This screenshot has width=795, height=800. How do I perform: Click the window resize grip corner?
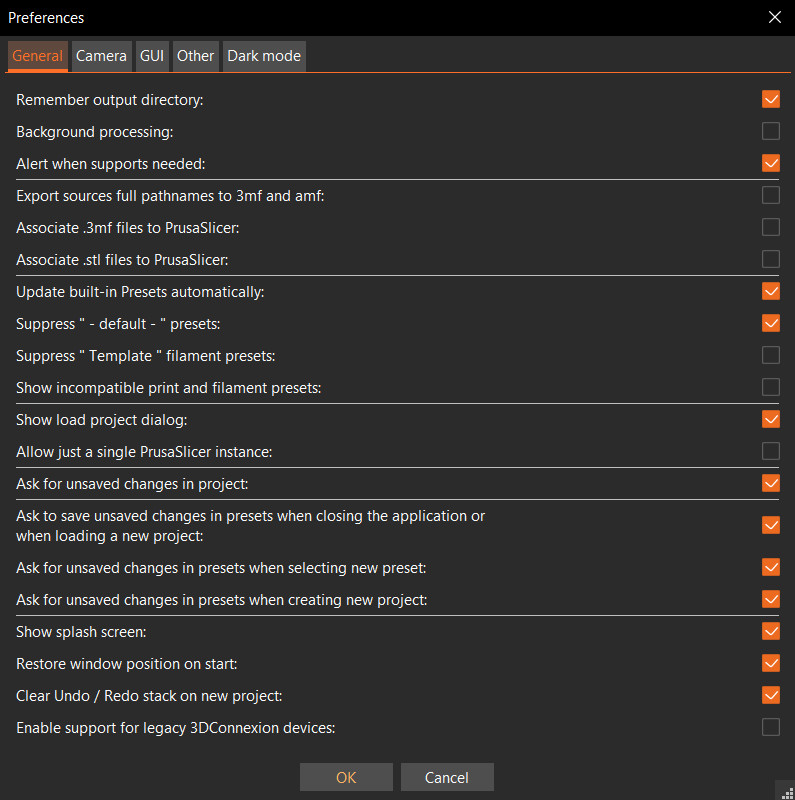coord(787,792)
